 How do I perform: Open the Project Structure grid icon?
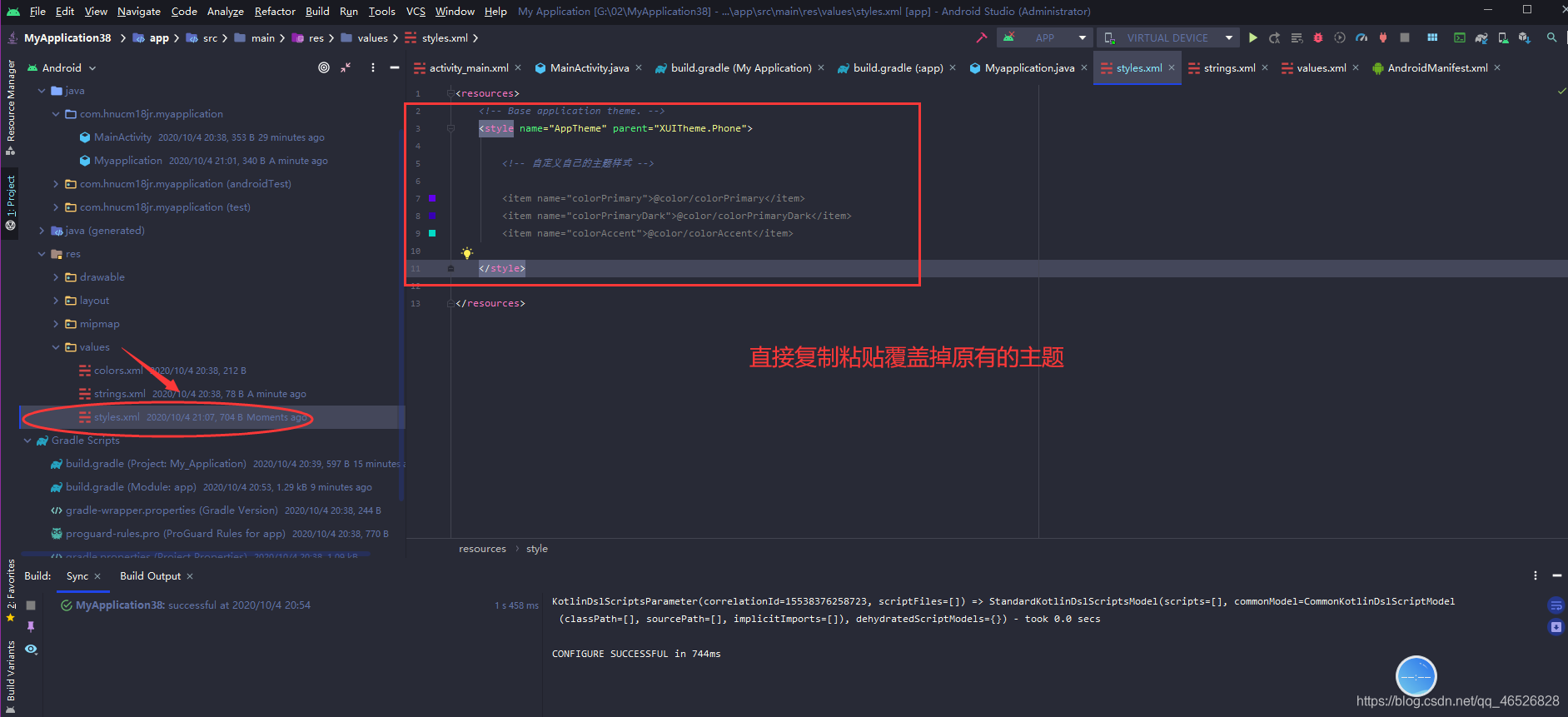click(x=1432, y=37)
